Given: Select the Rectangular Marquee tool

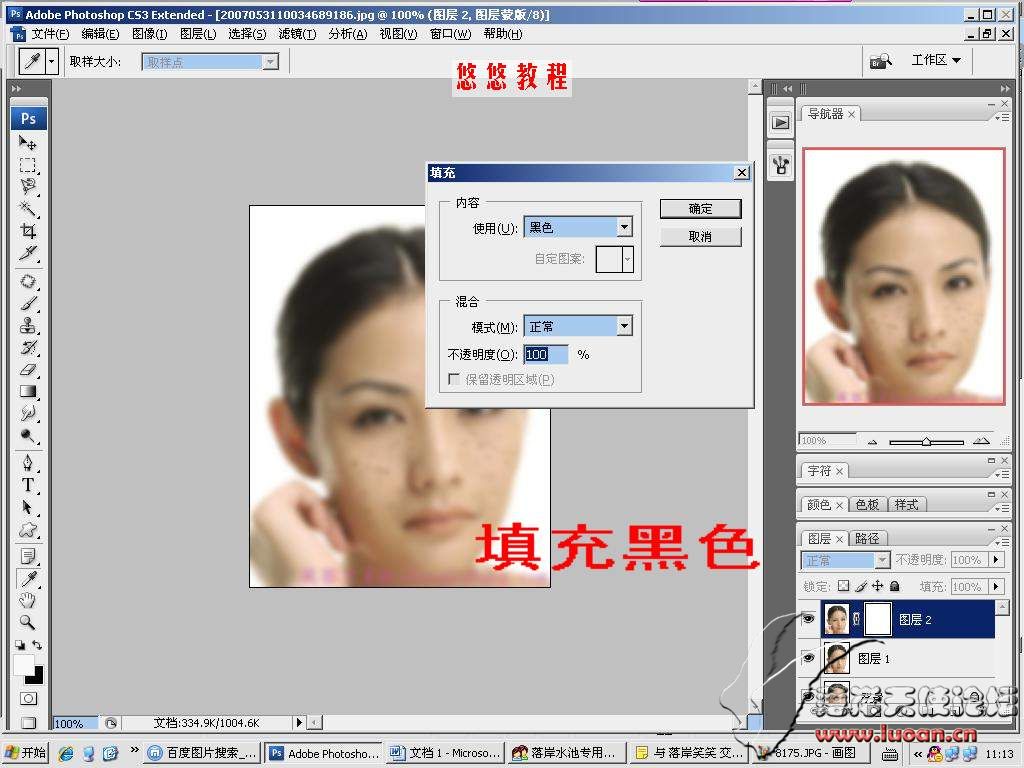Looking at the screenshot, I should (x=27, y=164).
